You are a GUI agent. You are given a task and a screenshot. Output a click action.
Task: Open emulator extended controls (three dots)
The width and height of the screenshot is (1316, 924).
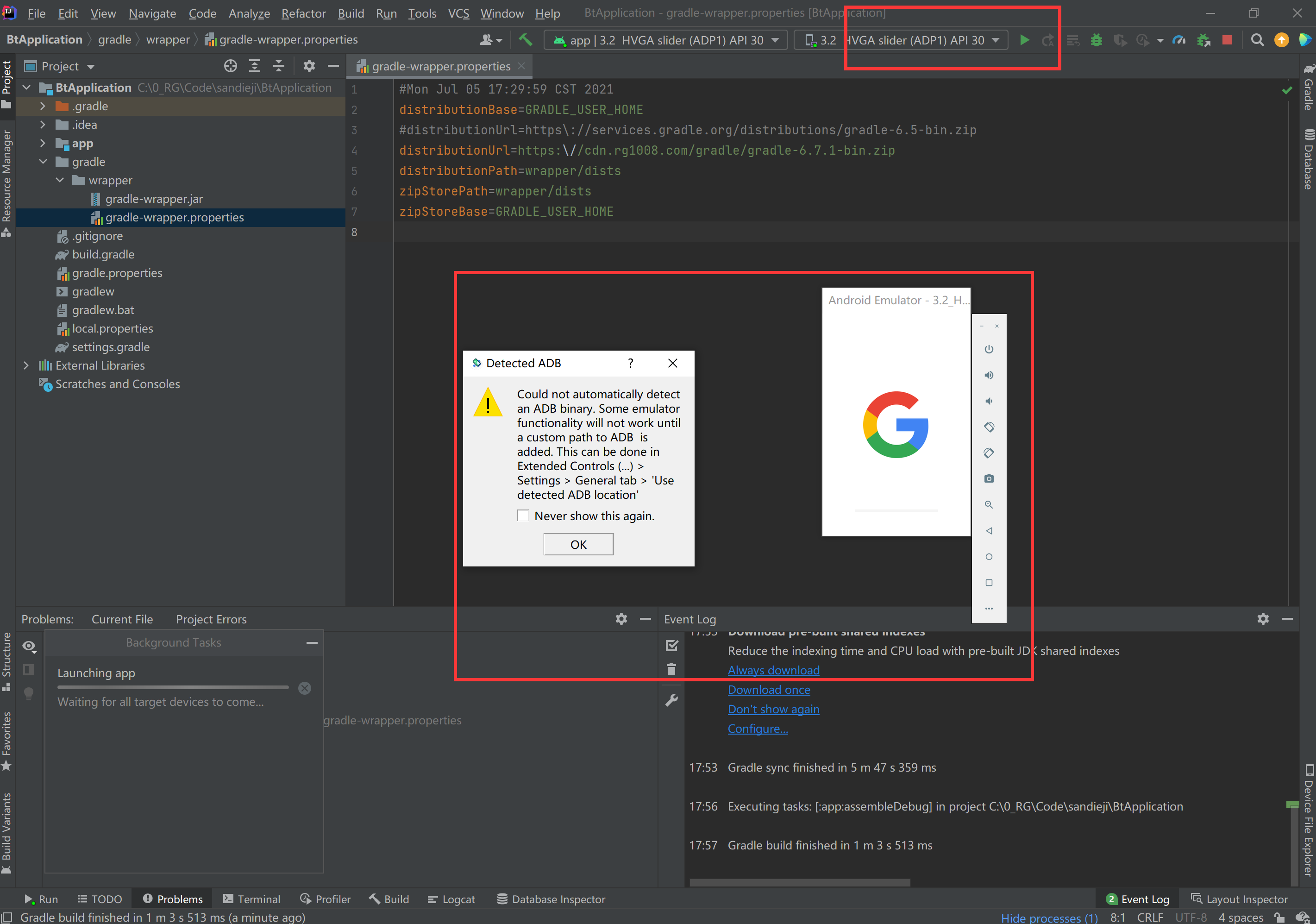(x=989, y=609)
